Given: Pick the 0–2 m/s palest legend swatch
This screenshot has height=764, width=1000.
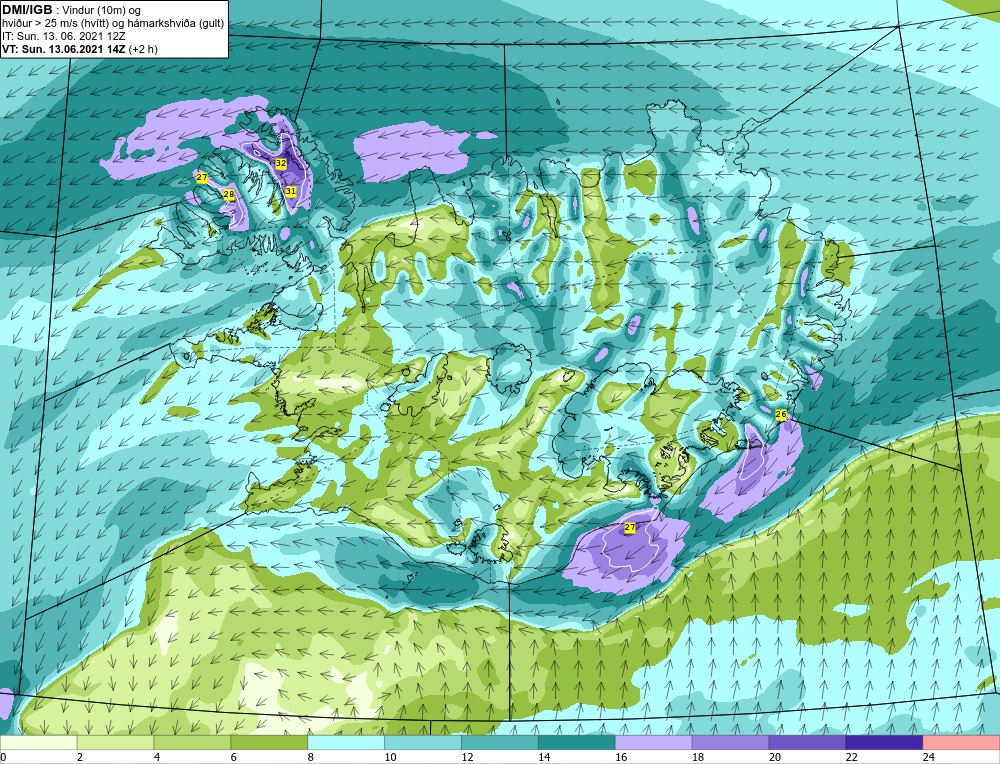Looking at the screenshot, I should click(x=38, y=743).
